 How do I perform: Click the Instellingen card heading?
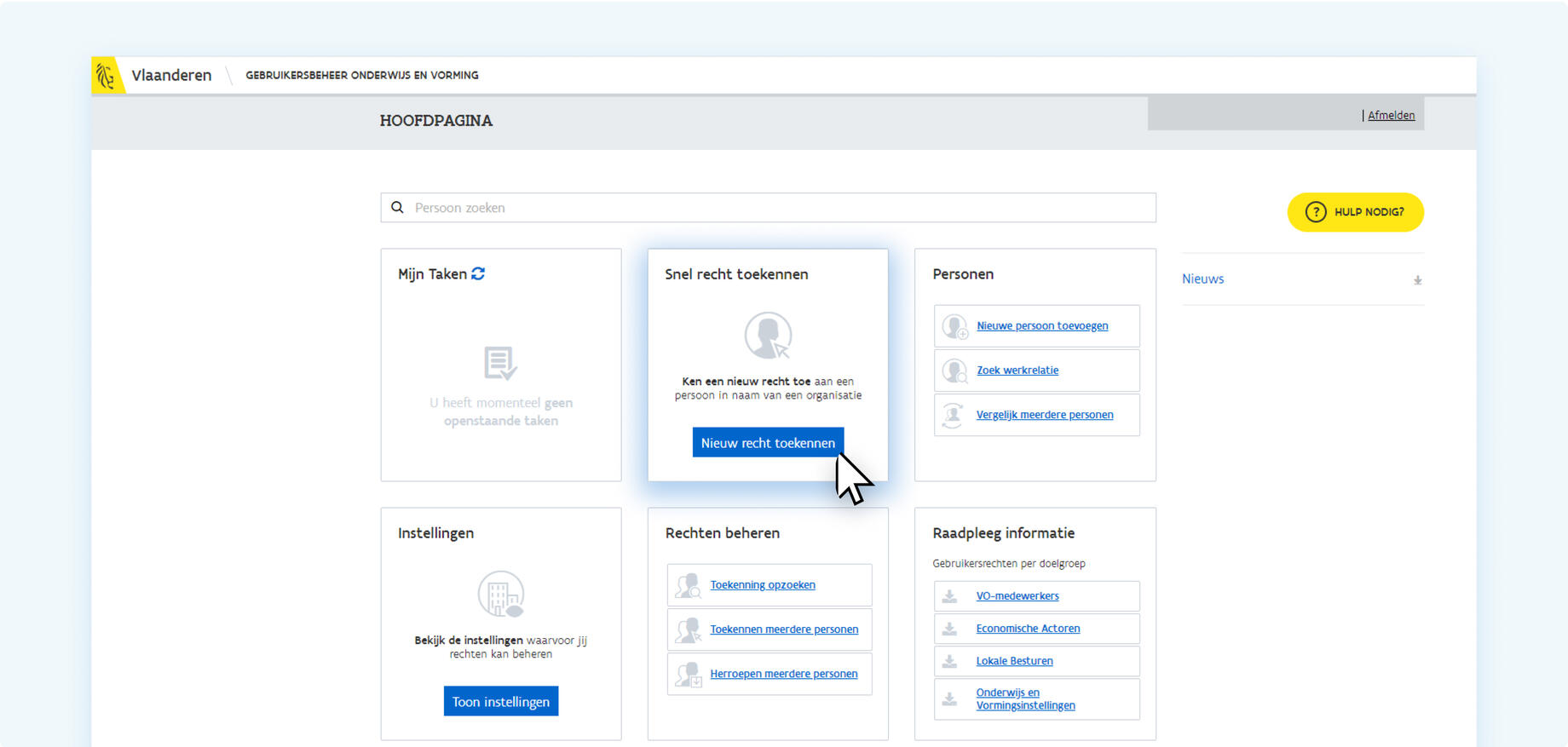[x=435, y=533]
